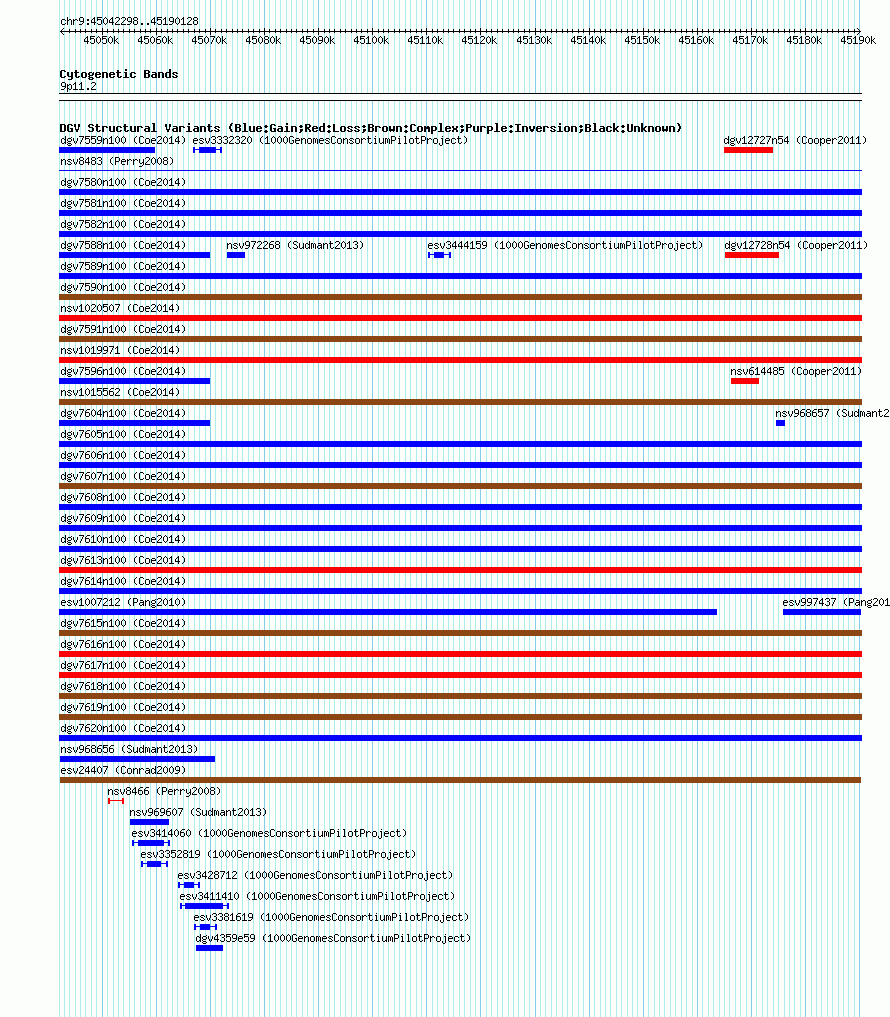Select the dgv7580n100 blue gain bar

[x=461, y=192]
